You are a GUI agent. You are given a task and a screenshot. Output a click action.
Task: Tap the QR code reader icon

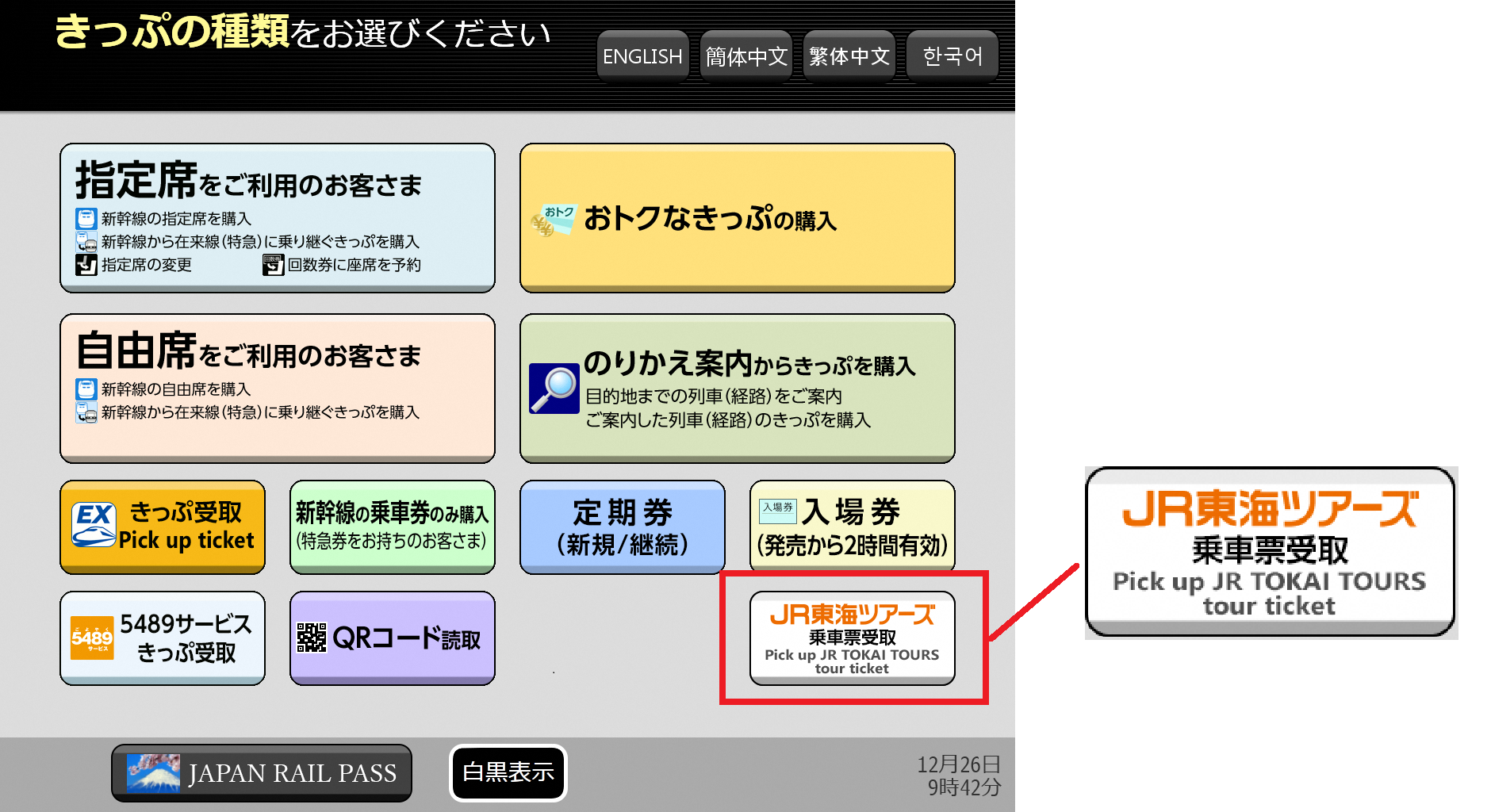click(x=311, y=638)
